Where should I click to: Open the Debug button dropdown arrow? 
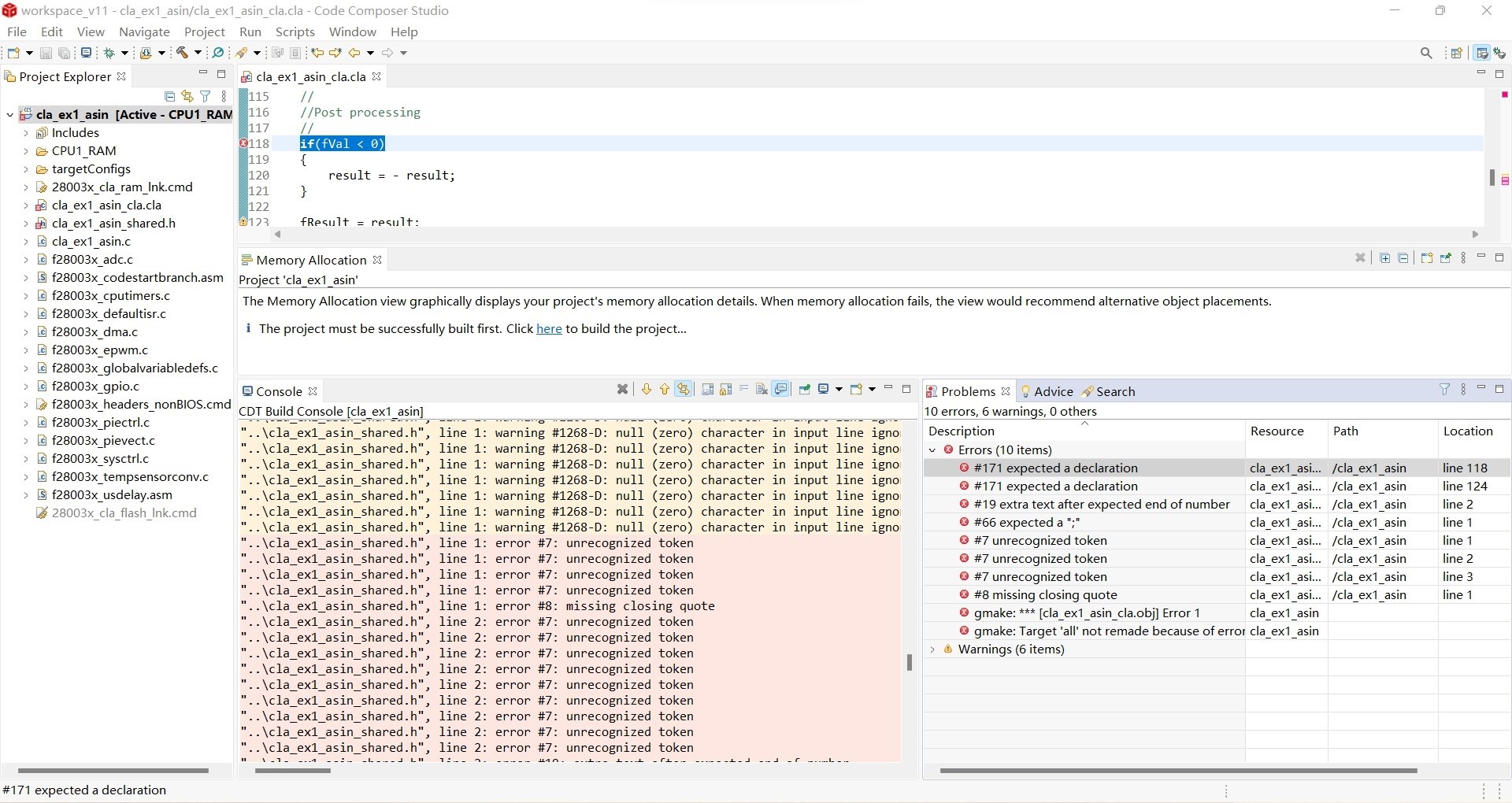coord(124,53)
